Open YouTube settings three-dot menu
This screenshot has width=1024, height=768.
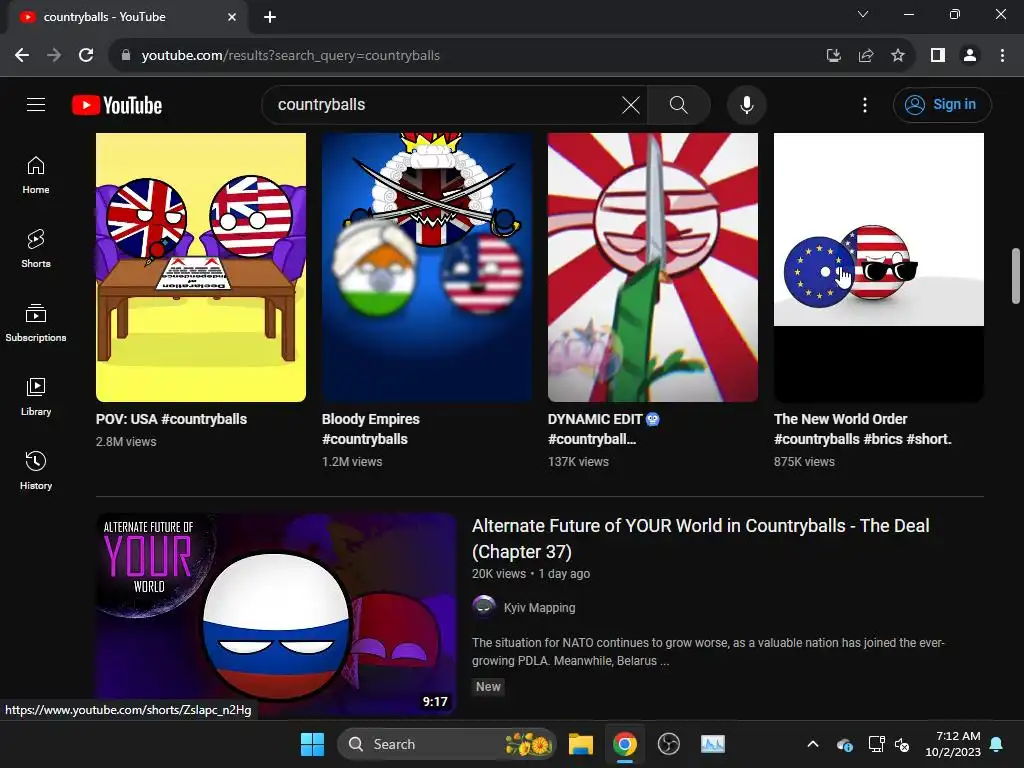pos(865,104)
